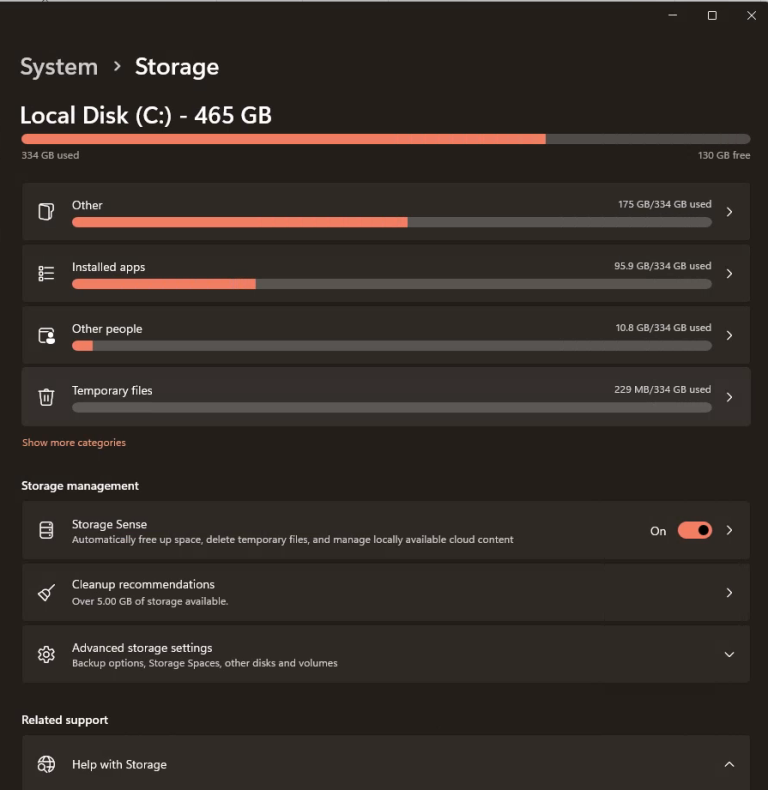The height and width of the screenshot is (790, 768).
Task: Click the Other category documents icon
Action: click(46, 212)
